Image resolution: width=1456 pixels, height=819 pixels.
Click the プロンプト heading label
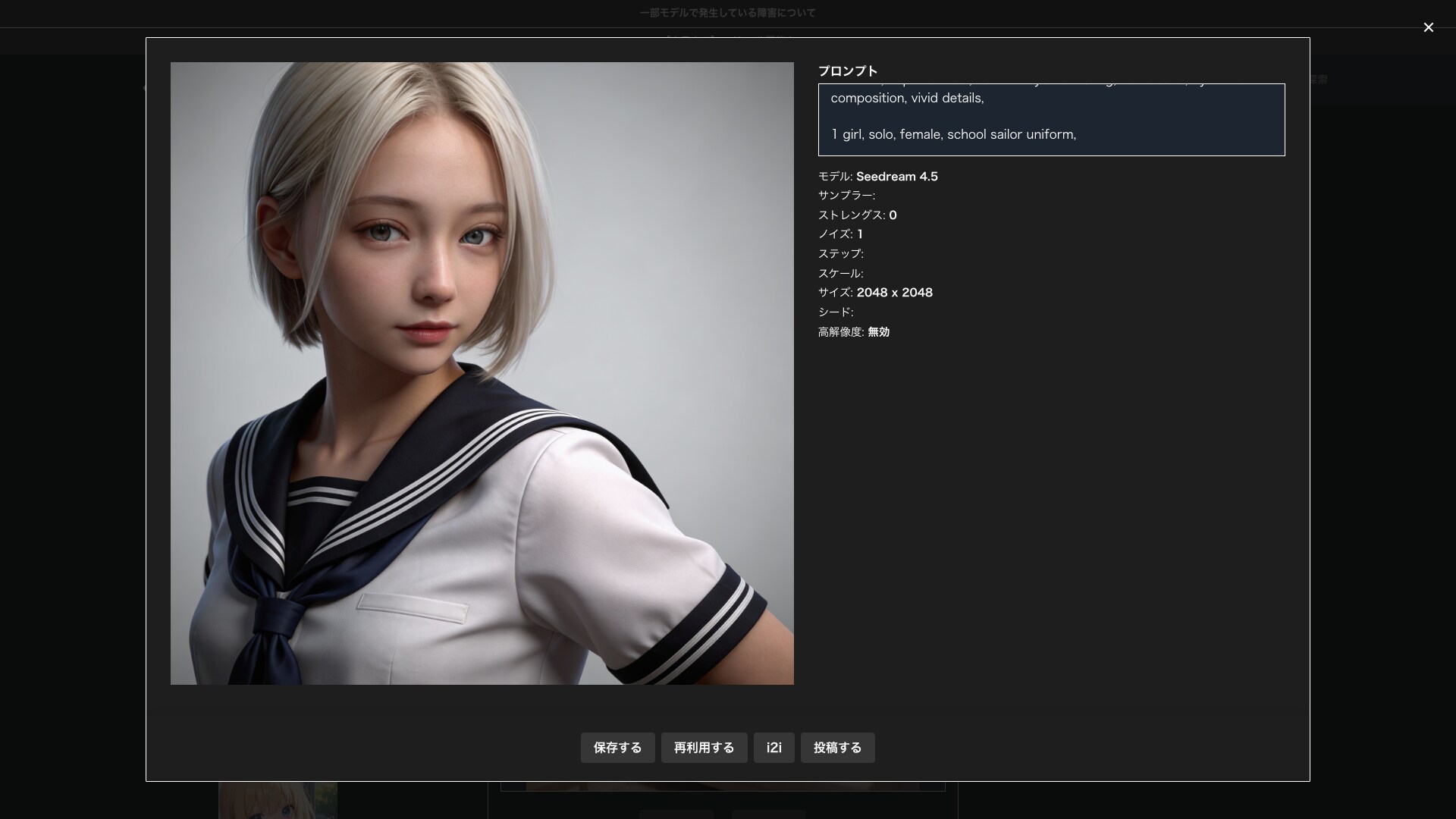[848, 71]
